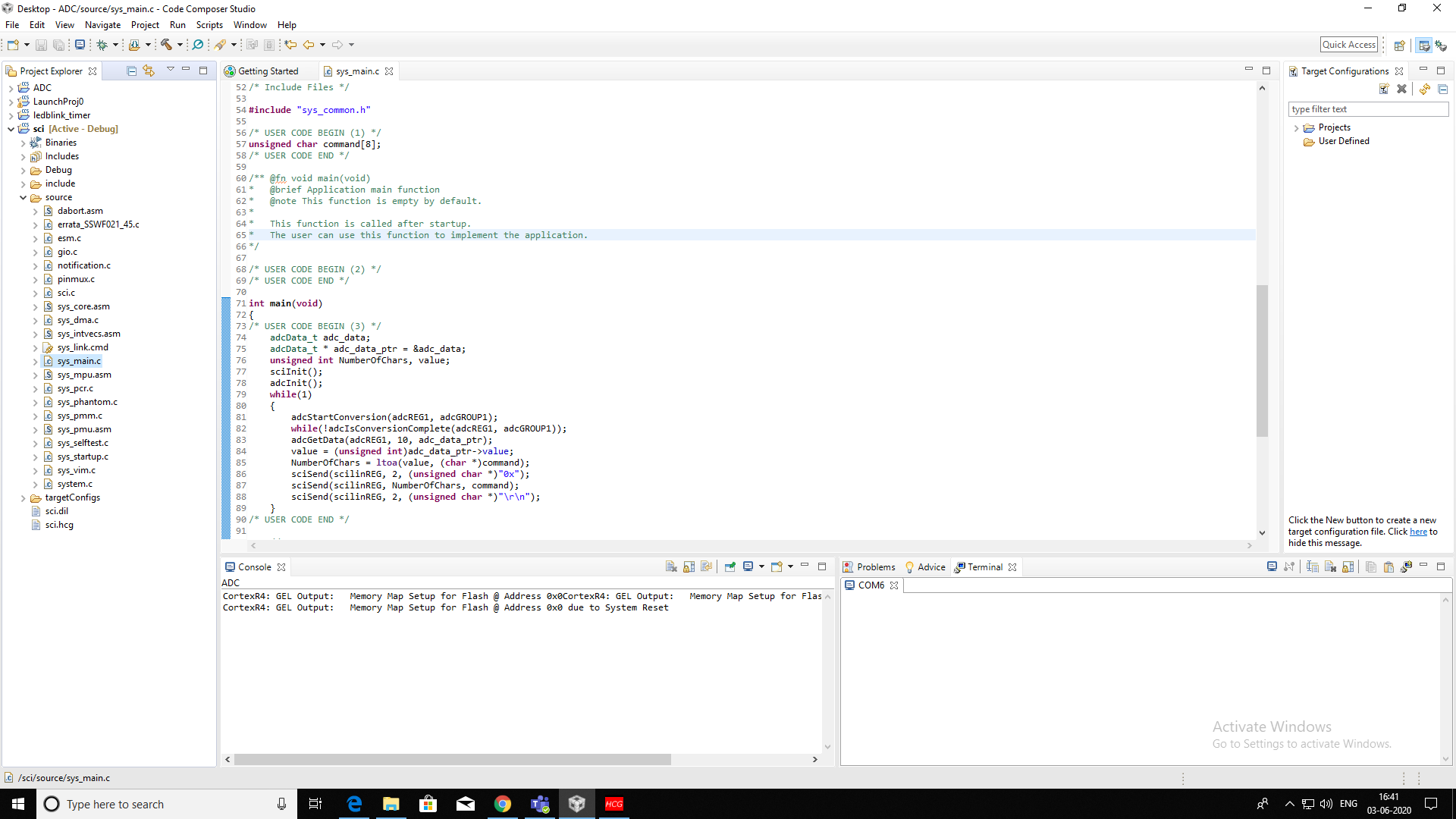
Task: Click the New file toolbar icon
Action: [13, 45]
